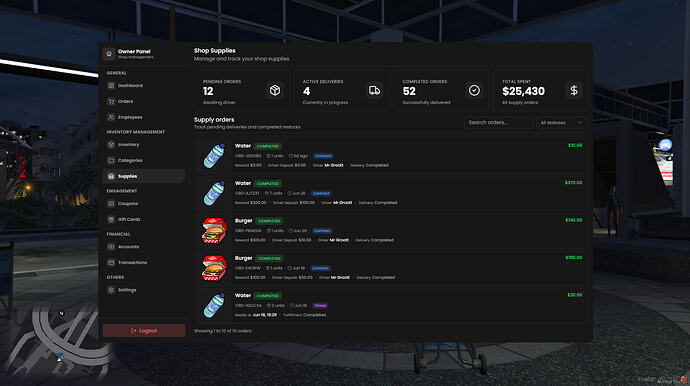Open the Inventory page
The width and height of the screenshot is (690, 386).
[x=144, y=144]
